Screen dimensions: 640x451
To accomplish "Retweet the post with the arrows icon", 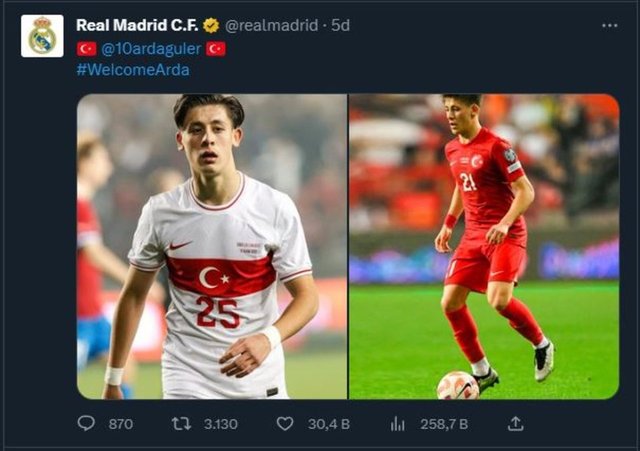I will pyautogui.click(x=181, y=423).
